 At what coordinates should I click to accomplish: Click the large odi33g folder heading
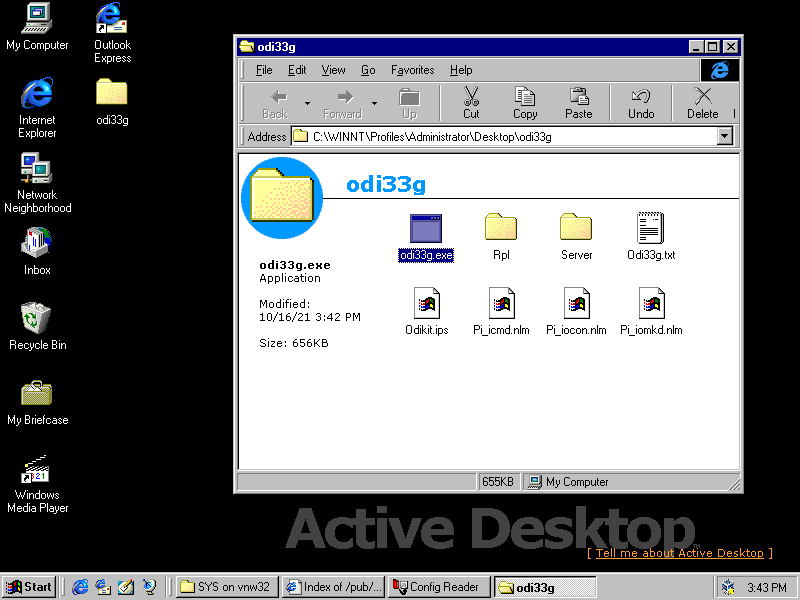tap(386, 184)
